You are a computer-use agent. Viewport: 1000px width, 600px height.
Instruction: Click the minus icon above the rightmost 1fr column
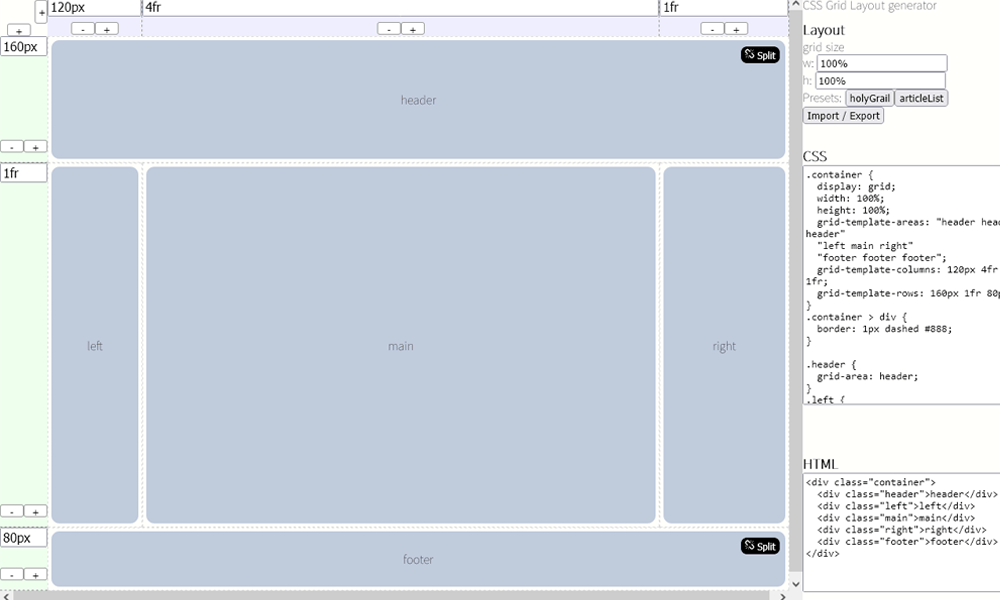(x=713, y=28)
